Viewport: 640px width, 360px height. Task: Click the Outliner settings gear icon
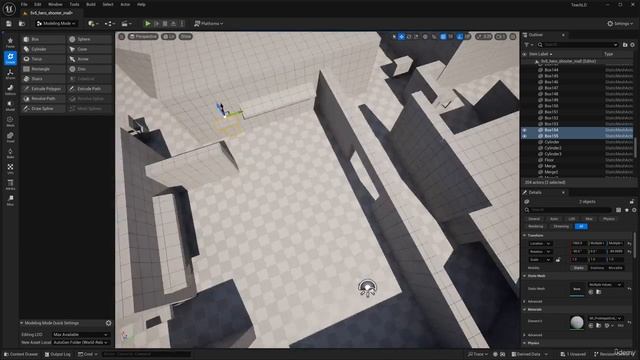tap(632, 44)
